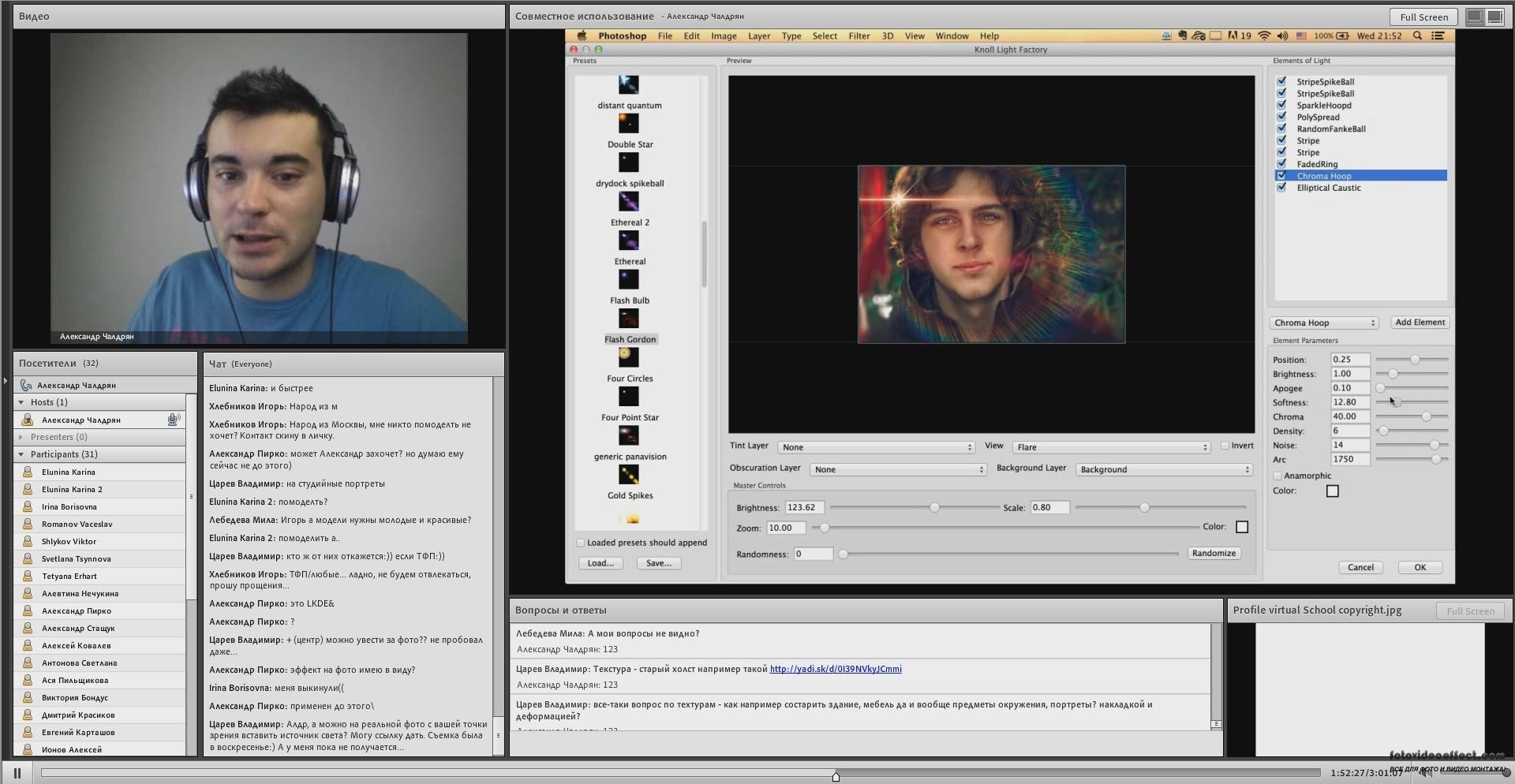Click the layout icon right of Full Screen
This screenshot has width=1515, height=784.
1475,17
